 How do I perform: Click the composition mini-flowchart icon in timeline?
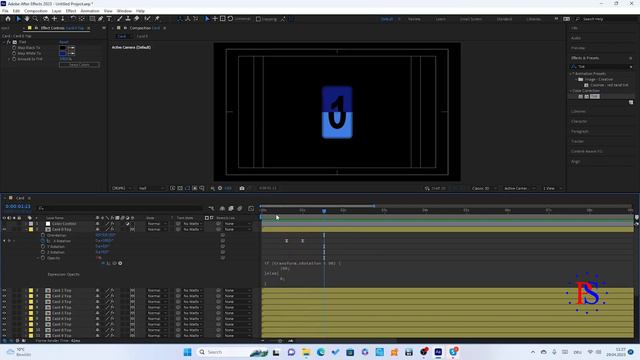tap(211, 208)
